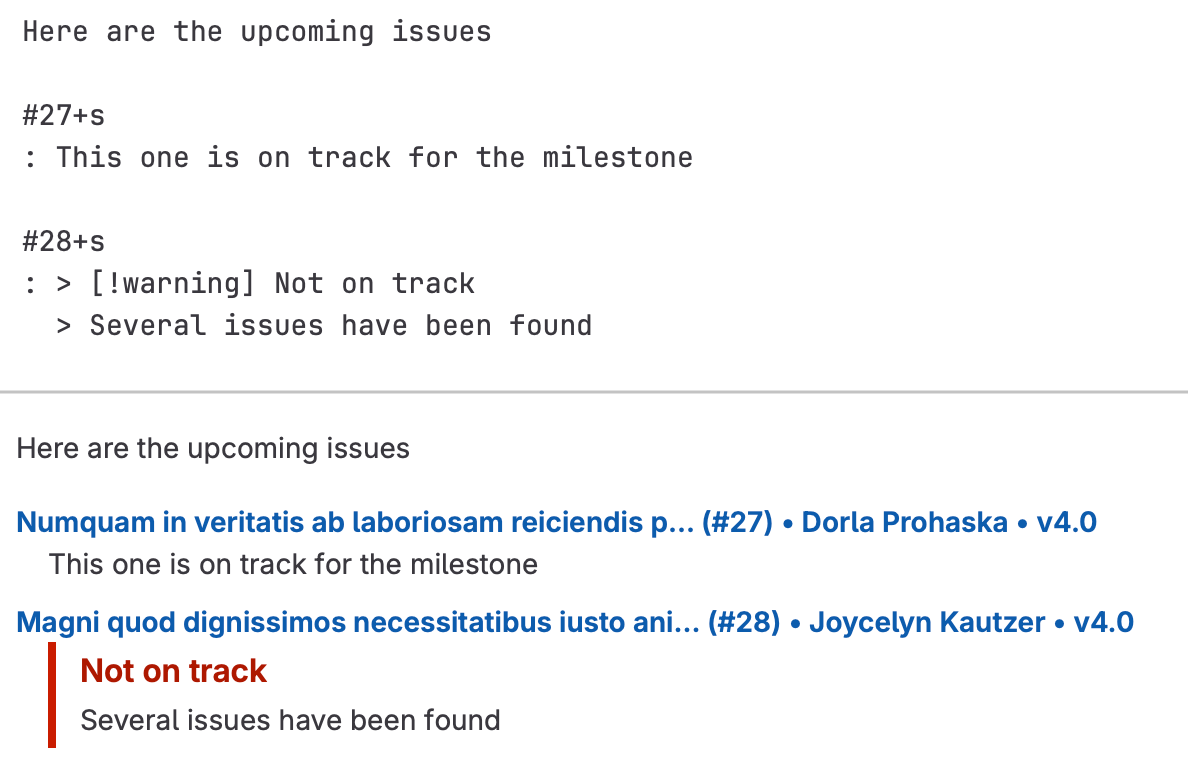Screen dimensions: 1188x784
Task: Place cursor on the #27+s source line
Action: pyautogui.click(x=64, y=116)
